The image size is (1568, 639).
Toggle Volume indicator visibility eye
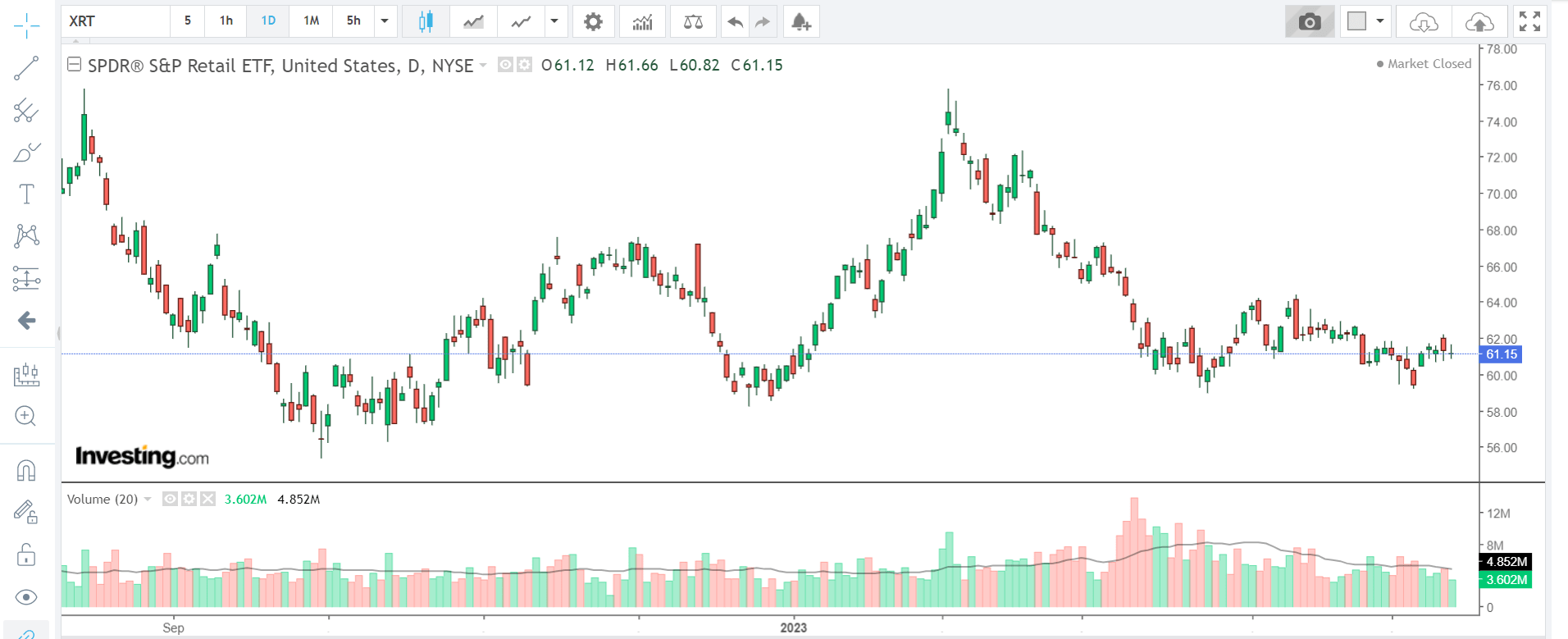click(170, 499)
